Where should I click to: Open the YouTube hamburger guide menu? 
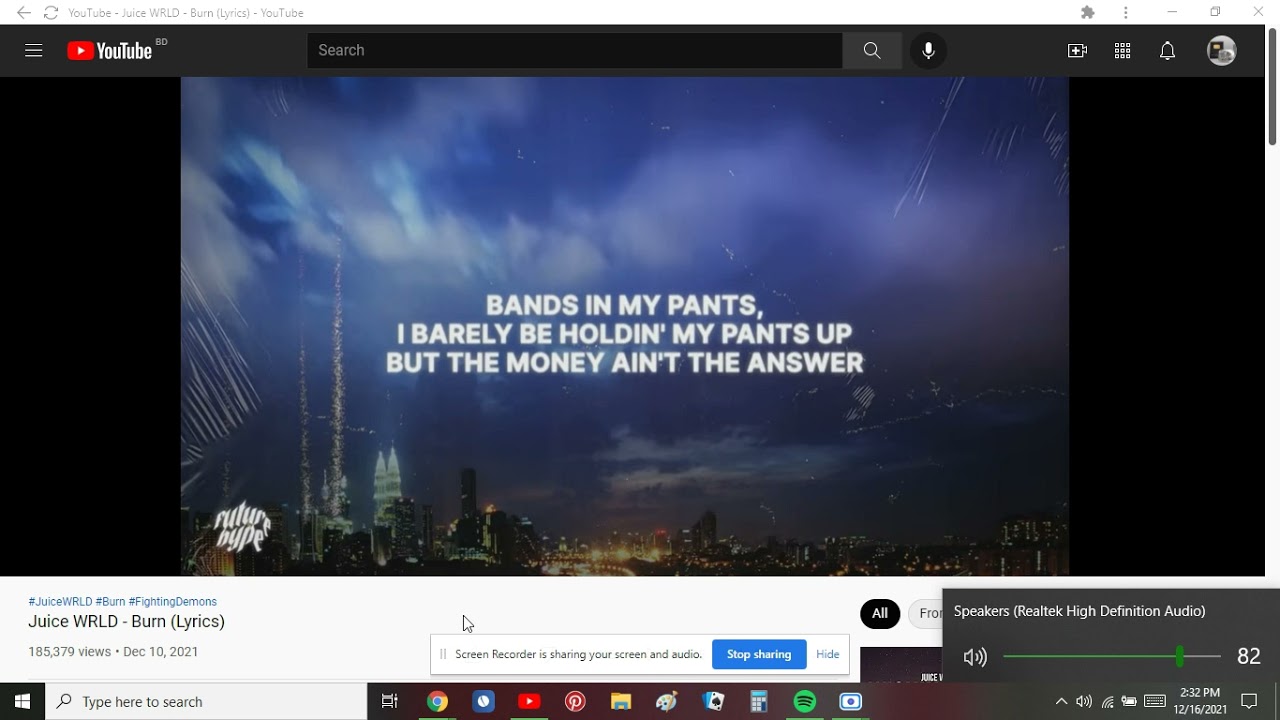(x=34, y=50)
